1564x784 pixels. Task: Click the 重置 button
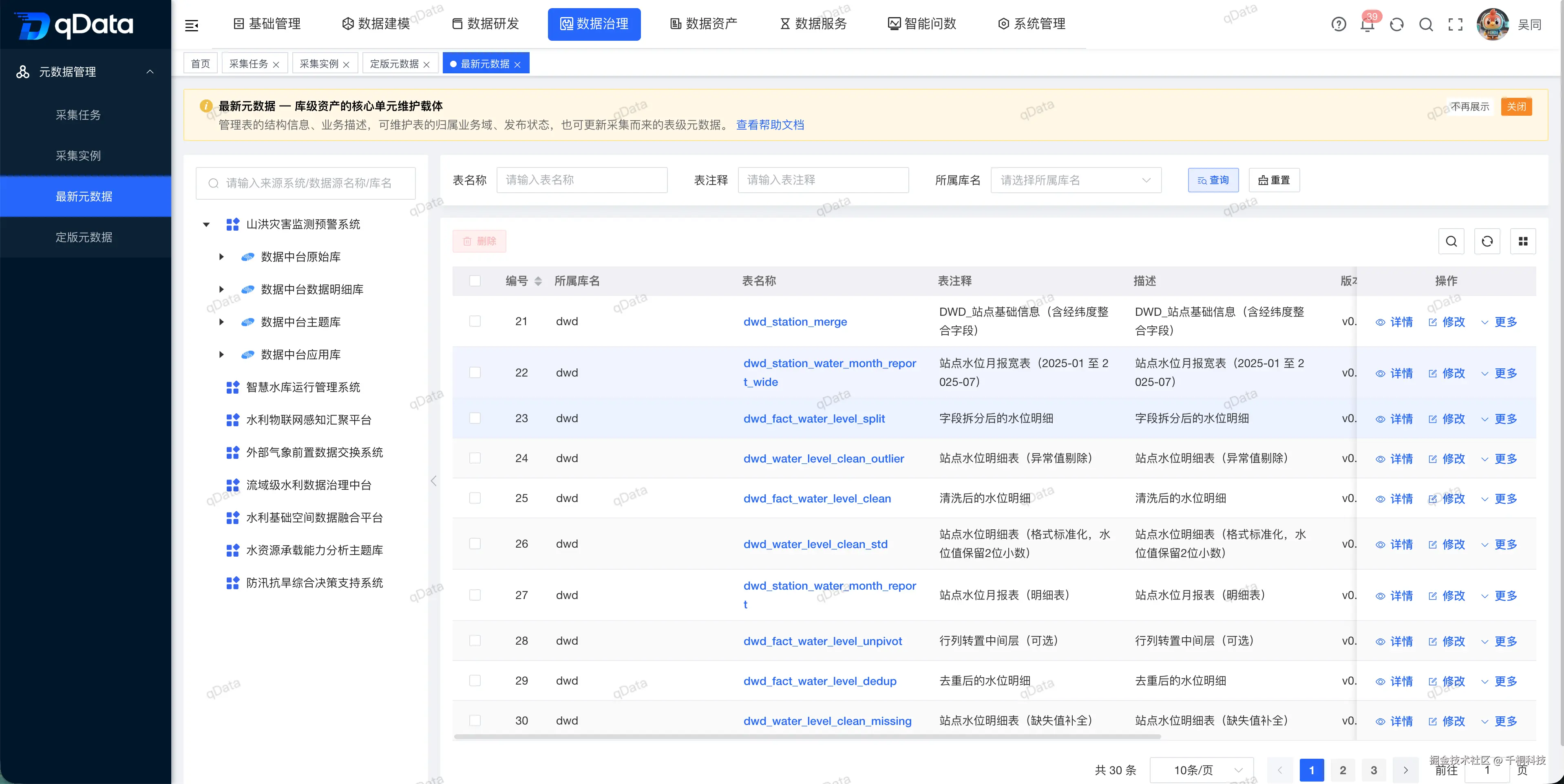1274,180
